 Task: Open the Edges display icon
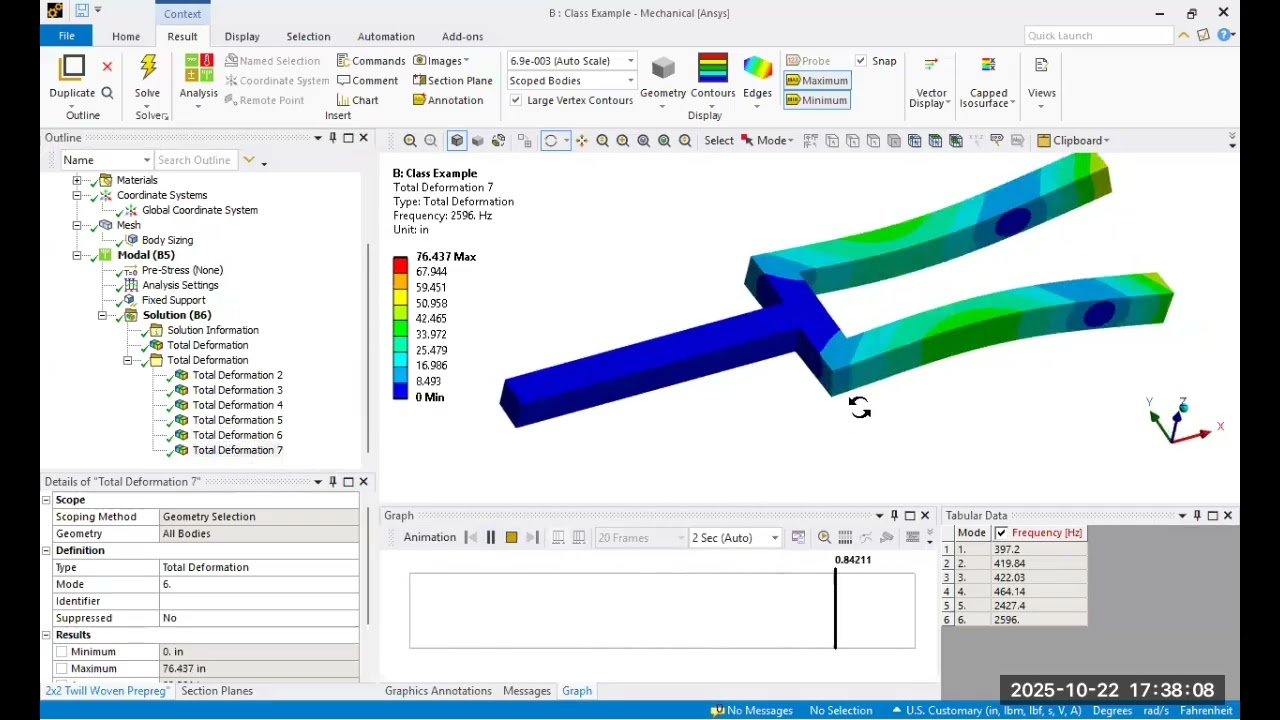(758, 69)
